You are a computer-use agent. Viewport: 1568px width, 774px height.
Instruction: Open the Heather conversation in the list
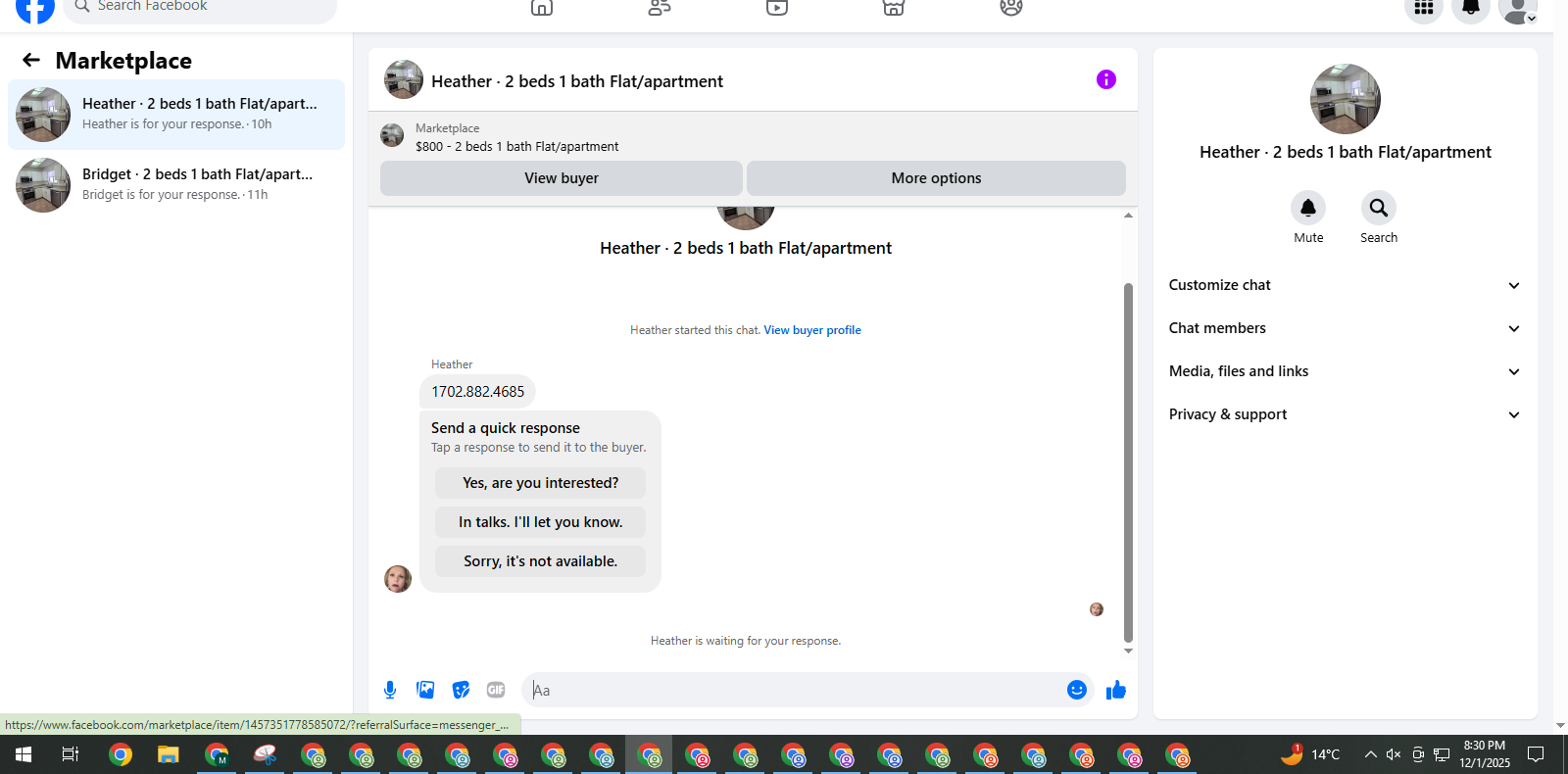[176, 115]
